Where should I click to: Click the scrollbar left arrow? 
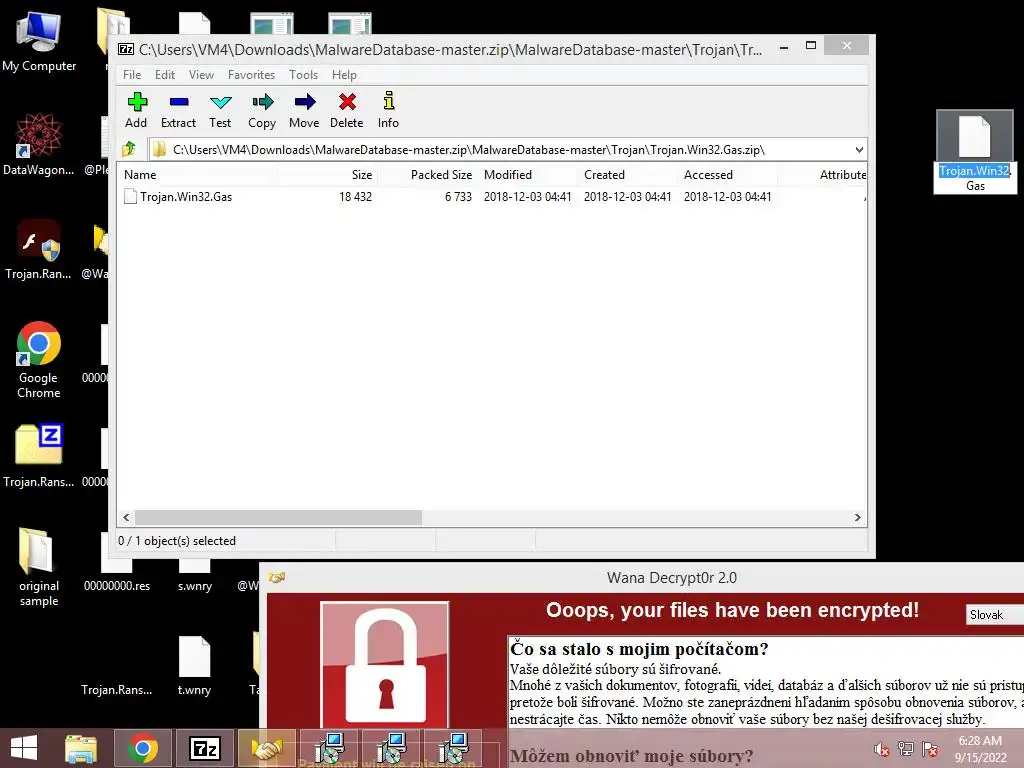tap(127, 517)
